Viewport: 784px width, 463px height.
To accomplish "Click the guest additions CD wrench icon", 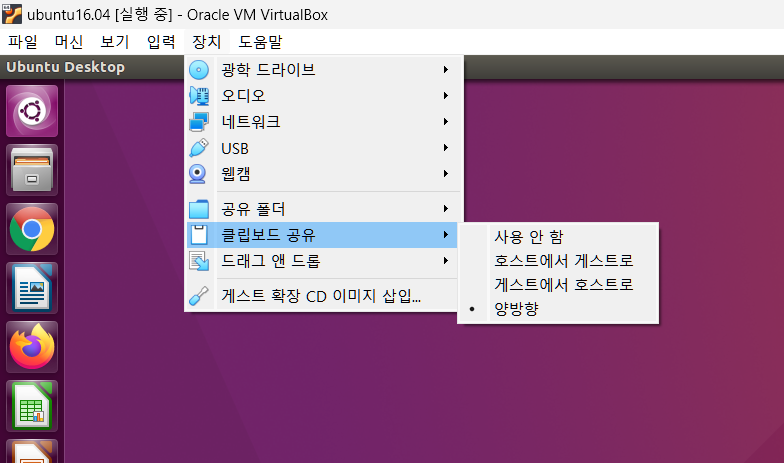I will [199, 296].
